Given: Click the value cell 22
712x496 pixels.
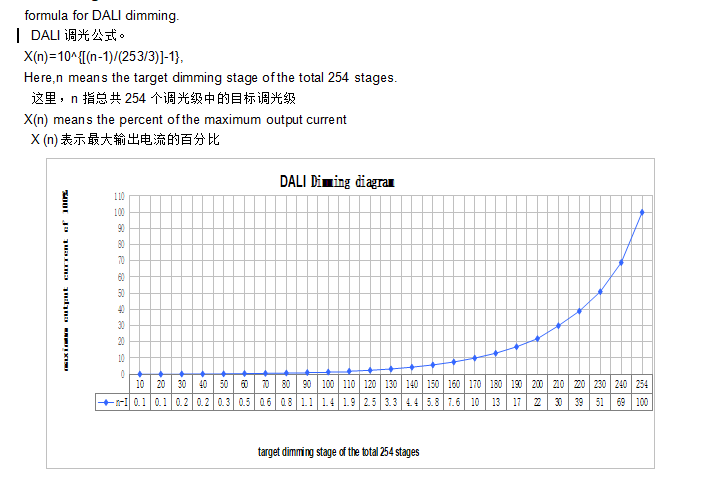Looking at the screenshot, I should pos(538,402).
